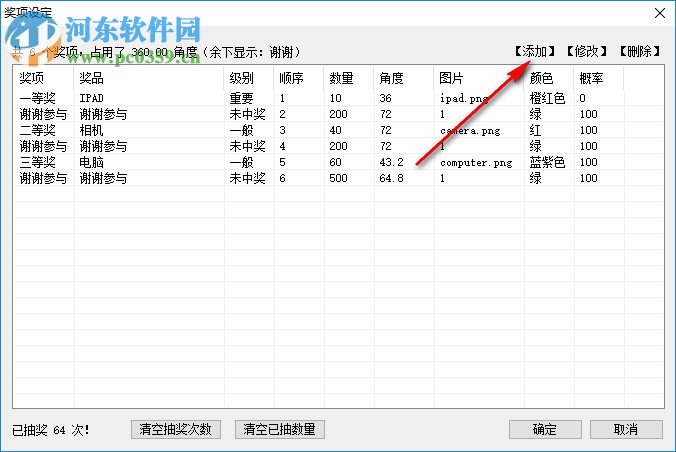Click the 10 quantity cell
Screen dimensions: 676x452
pyautogui.click(x=335, y=98)
